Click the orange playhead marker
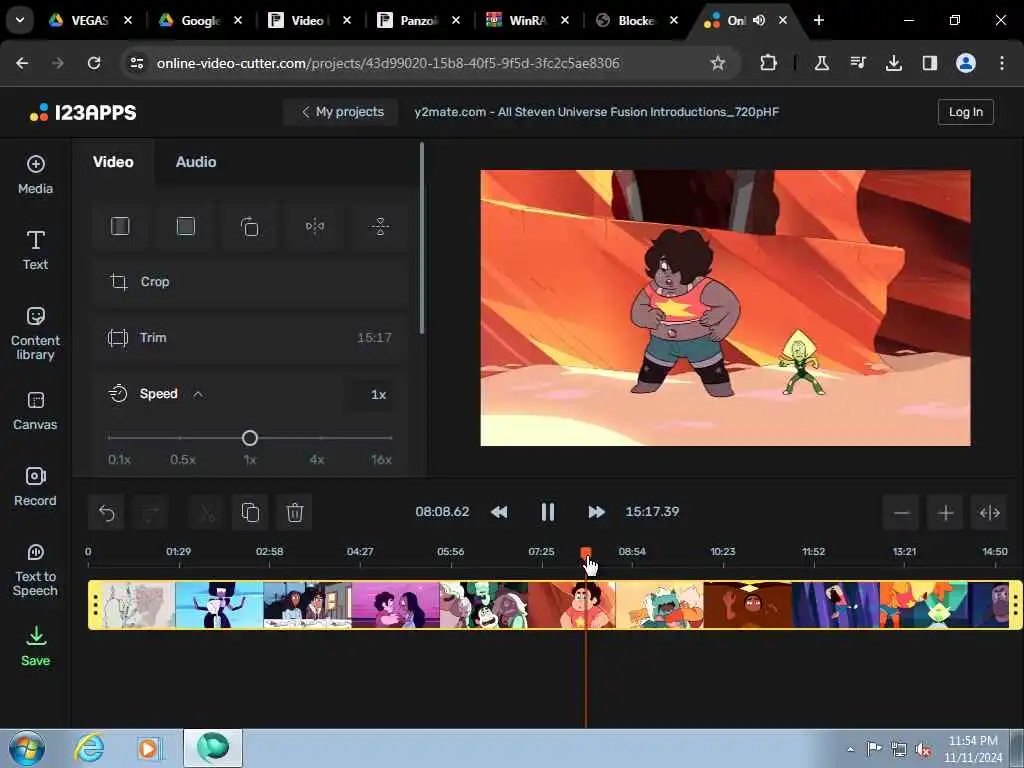Image resolution: width=1024 pixels, height=768 pixels. point(586,553)
